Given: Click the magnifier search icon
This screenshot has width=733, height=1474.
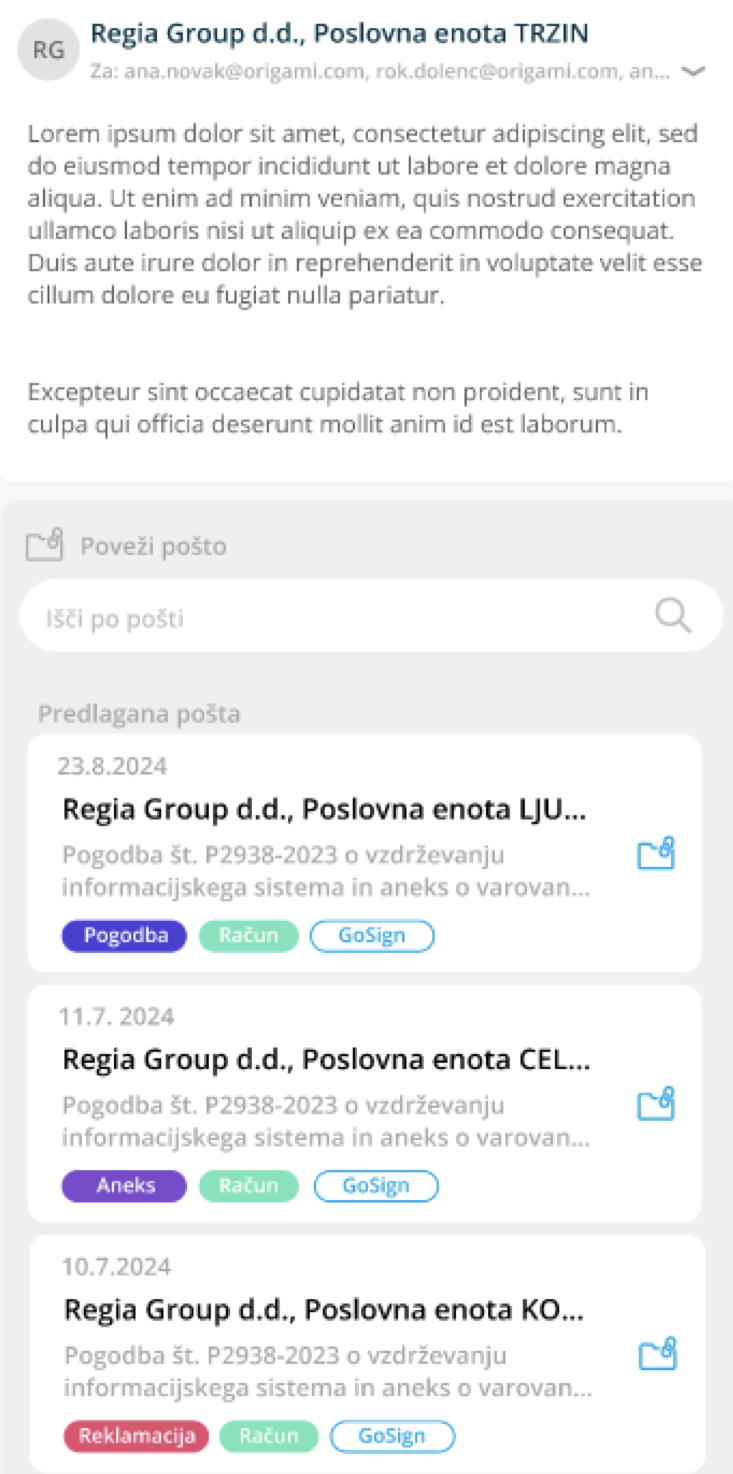Looking at the screenshot, I should 673,616.
